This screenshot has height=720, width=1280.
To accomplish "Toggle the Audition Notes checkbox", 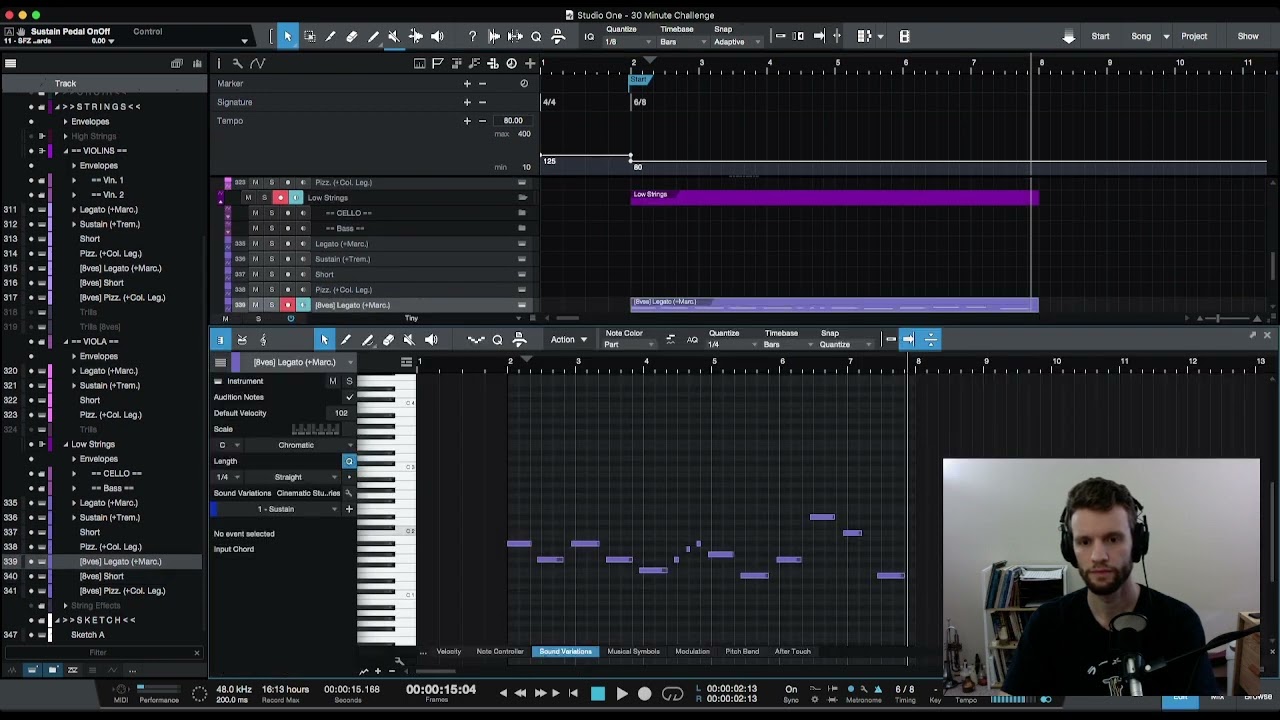I will tap(349, 397).
